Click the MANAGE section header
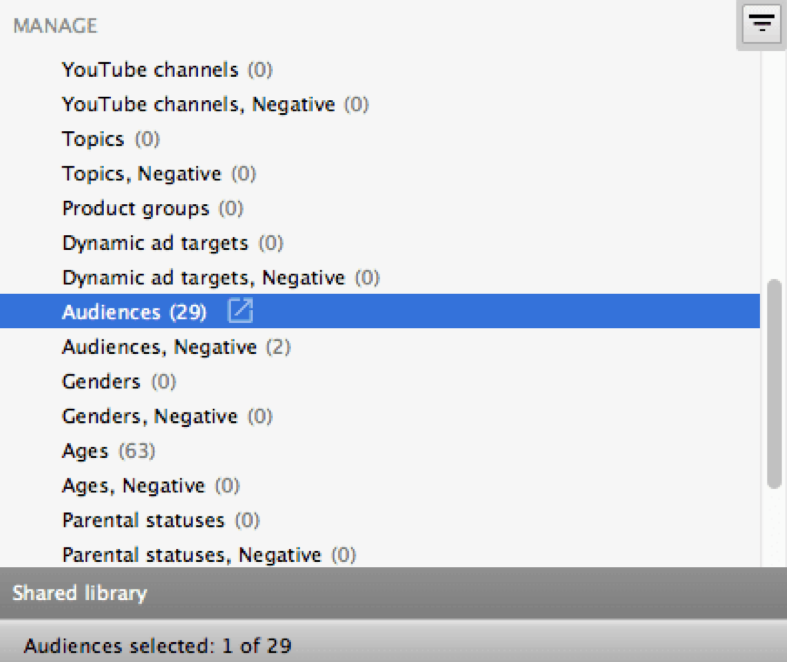Viewport: 787px width, 662px height. coord(55,25)
